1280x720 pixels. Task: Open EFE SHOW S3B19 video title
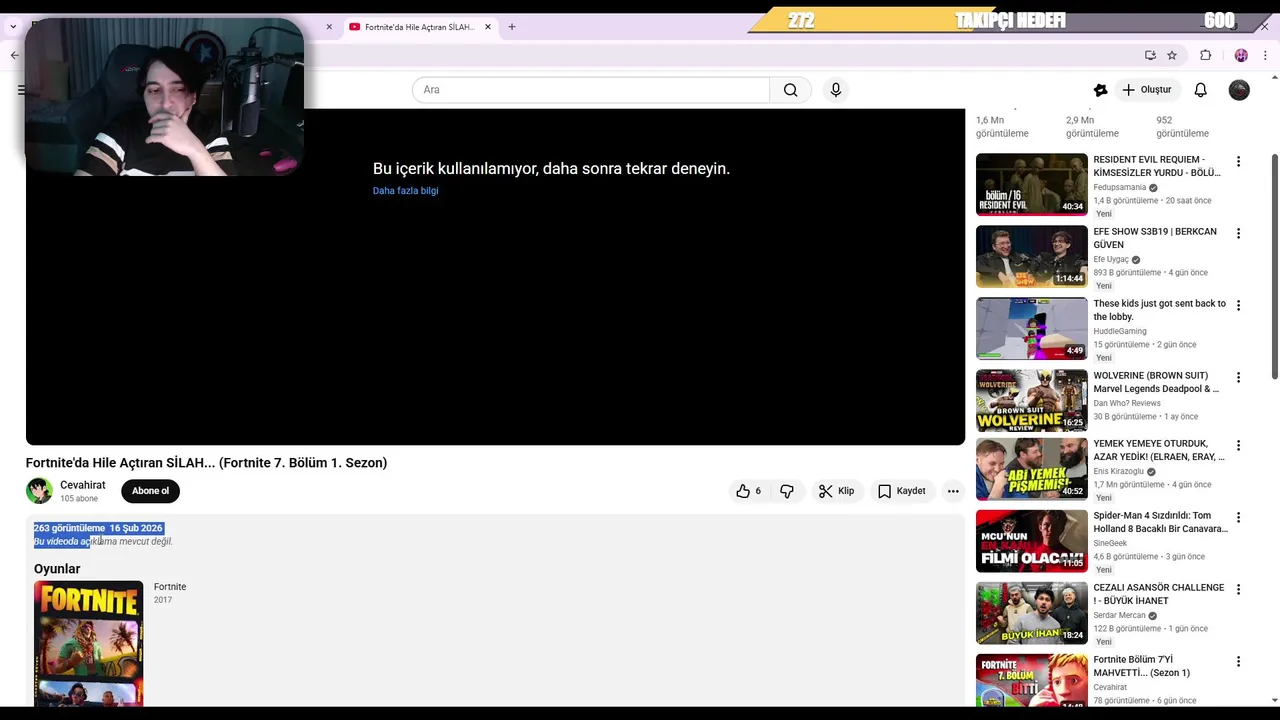1155,238
